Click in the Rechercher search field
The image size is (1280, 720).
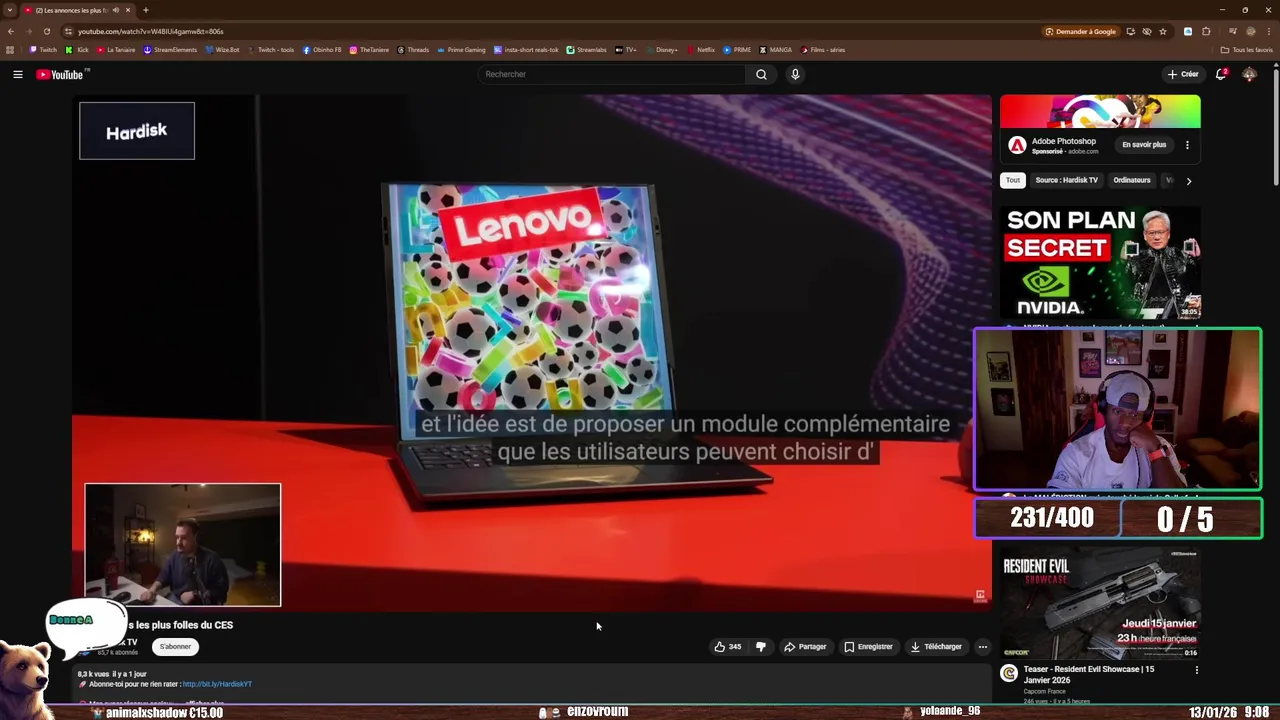point(612,74)
